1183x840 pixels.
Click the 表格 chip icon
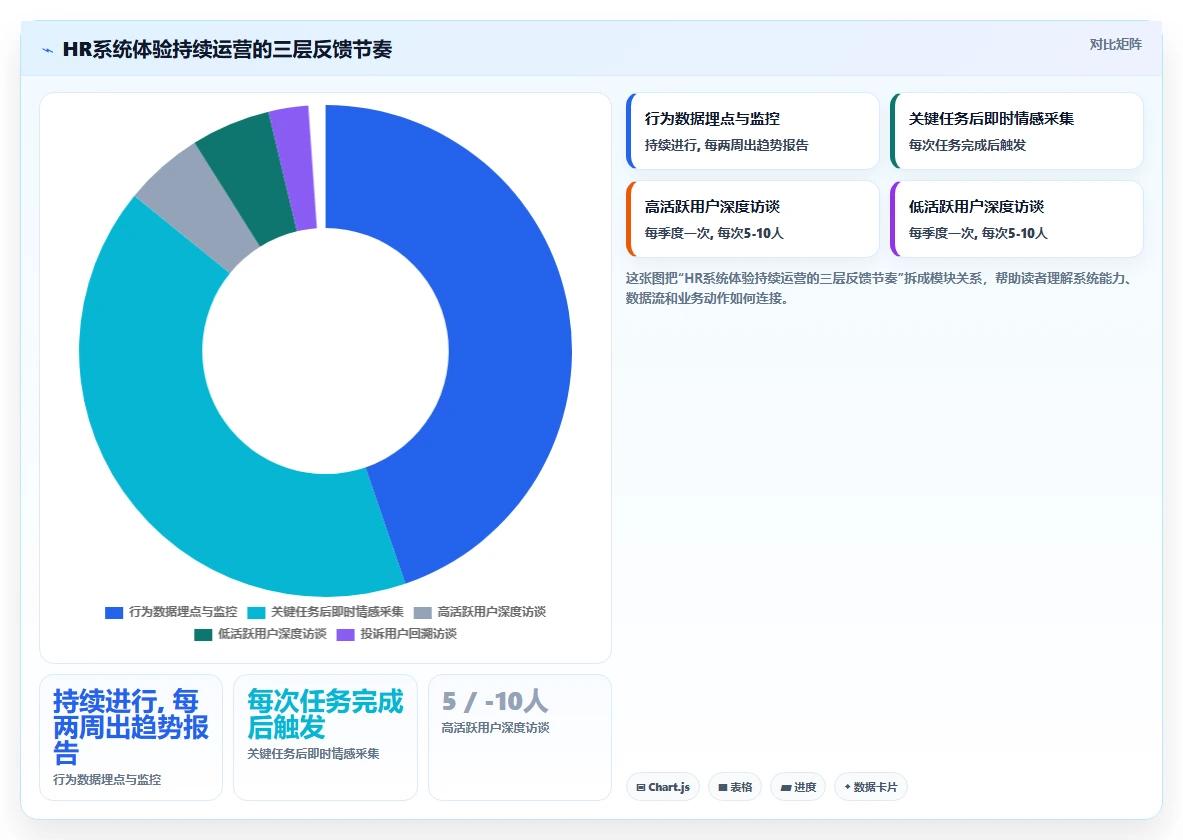click(723, 787)
